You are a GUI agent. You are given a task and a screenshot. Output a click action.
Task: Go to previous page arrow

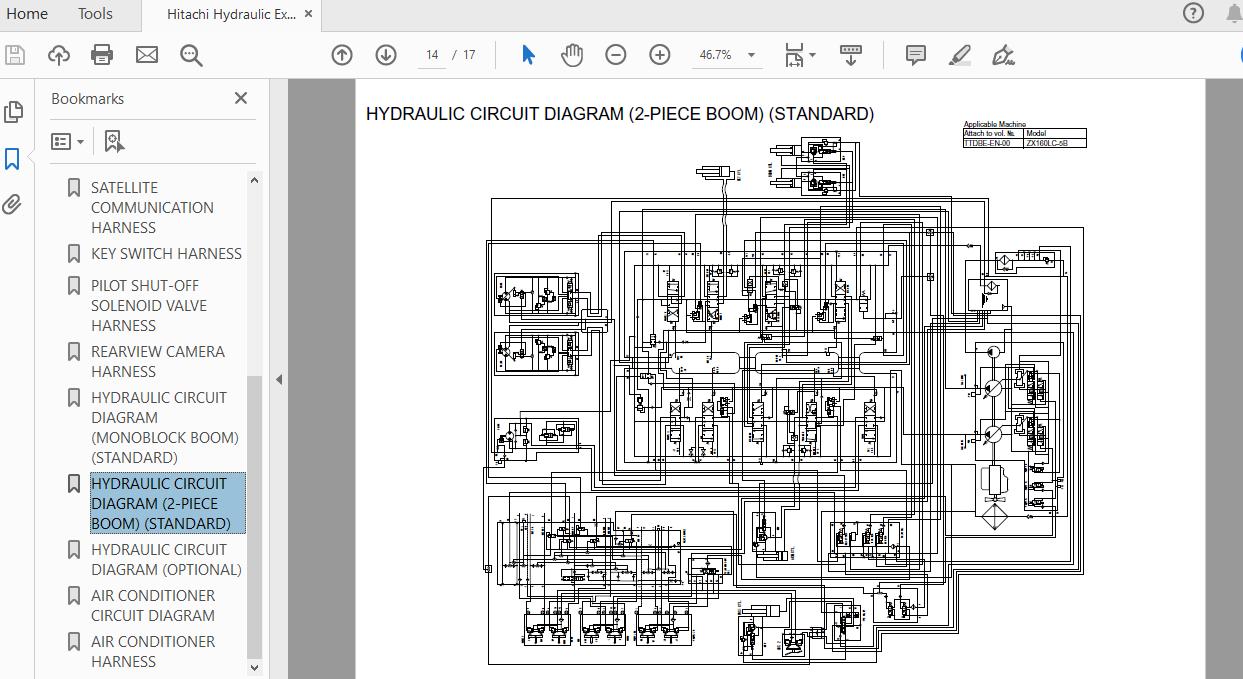coord(342,55)
